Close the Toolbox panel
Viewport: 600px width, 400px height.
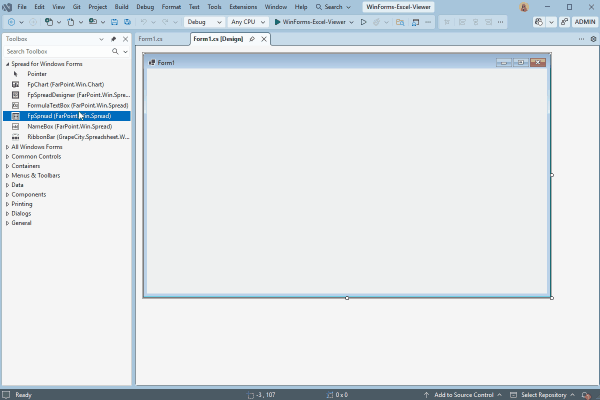pos(125,39)
